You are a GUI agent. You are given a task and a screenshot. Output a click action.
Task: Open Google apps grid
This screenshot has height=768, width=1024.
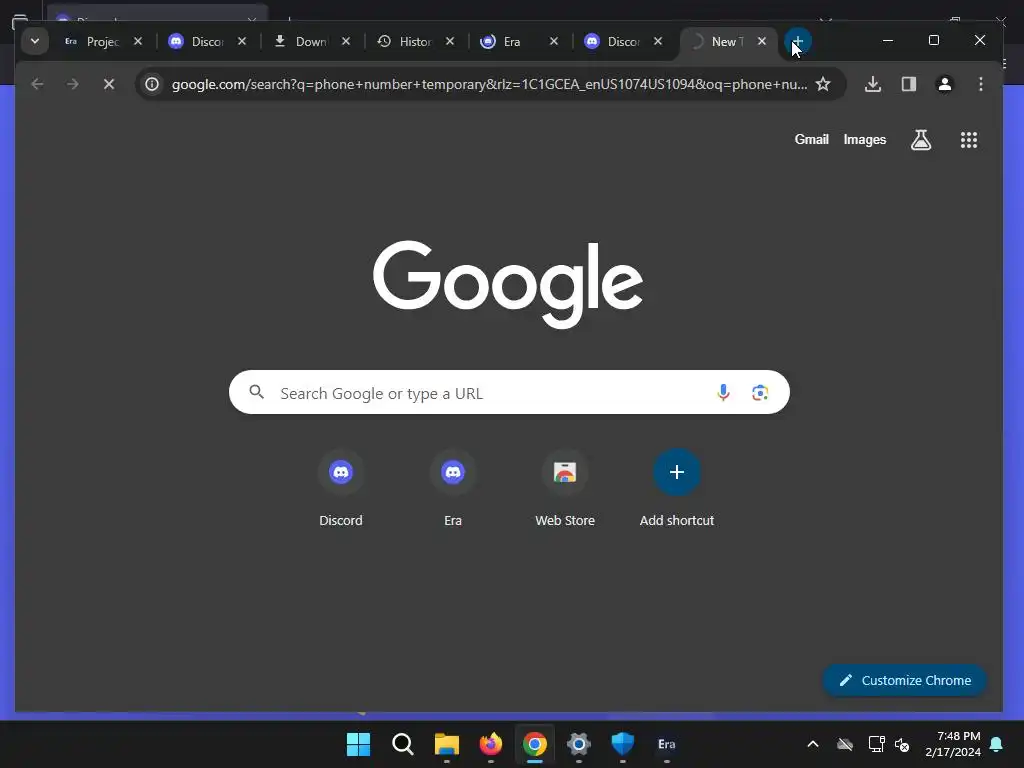(x=968, y=139)
